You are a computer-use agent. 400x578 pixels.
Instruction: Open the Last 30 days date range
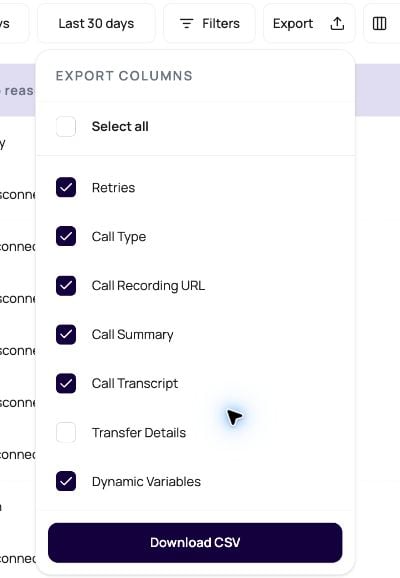pos(96,24)
